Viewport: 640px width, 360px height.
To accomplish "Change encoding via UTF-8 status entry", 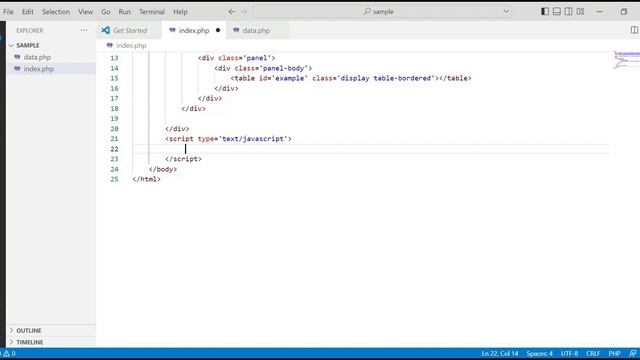I will coord(569,353).
